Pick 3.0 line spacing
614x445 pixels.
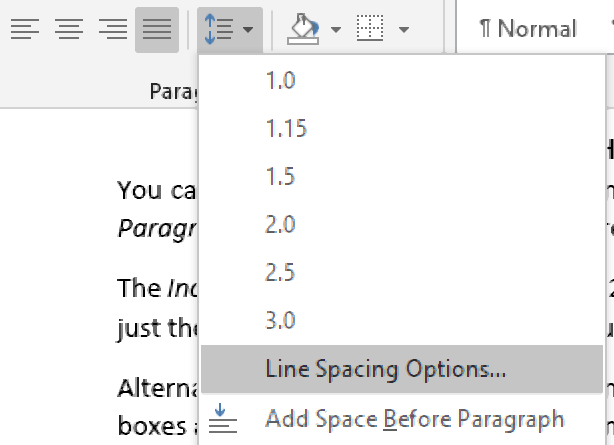280,321
